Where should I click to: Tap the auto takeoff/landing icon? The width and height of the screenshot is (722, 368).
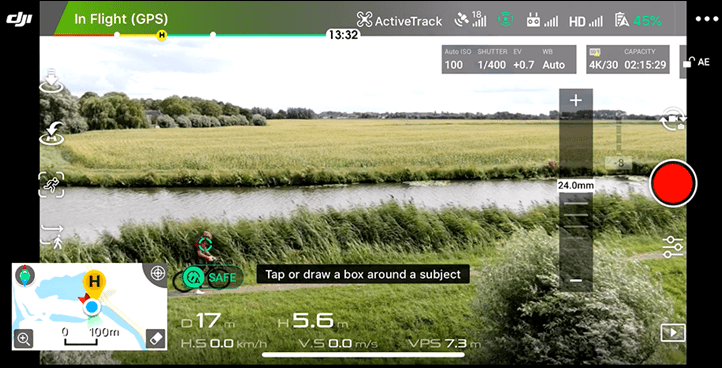tap(51, 81)
